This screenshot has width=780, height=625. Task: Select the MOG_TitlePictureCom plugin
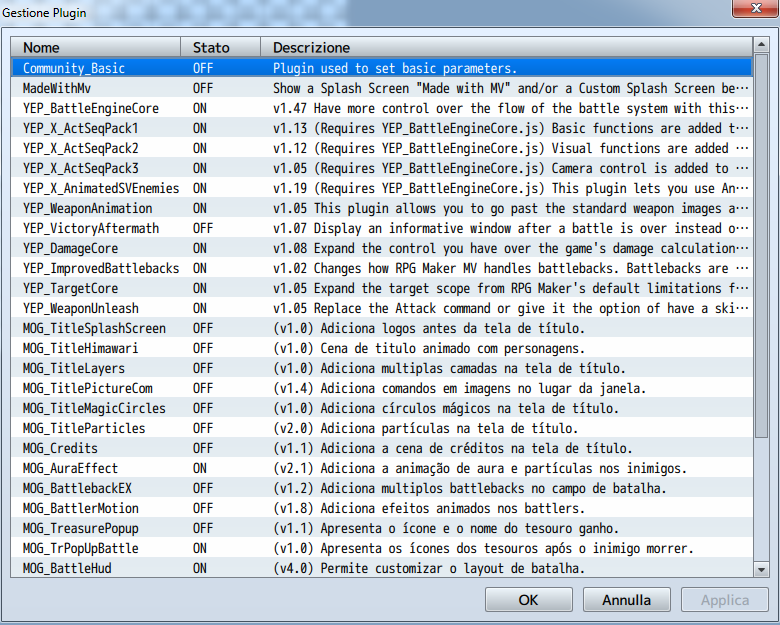tap(382, 388)
